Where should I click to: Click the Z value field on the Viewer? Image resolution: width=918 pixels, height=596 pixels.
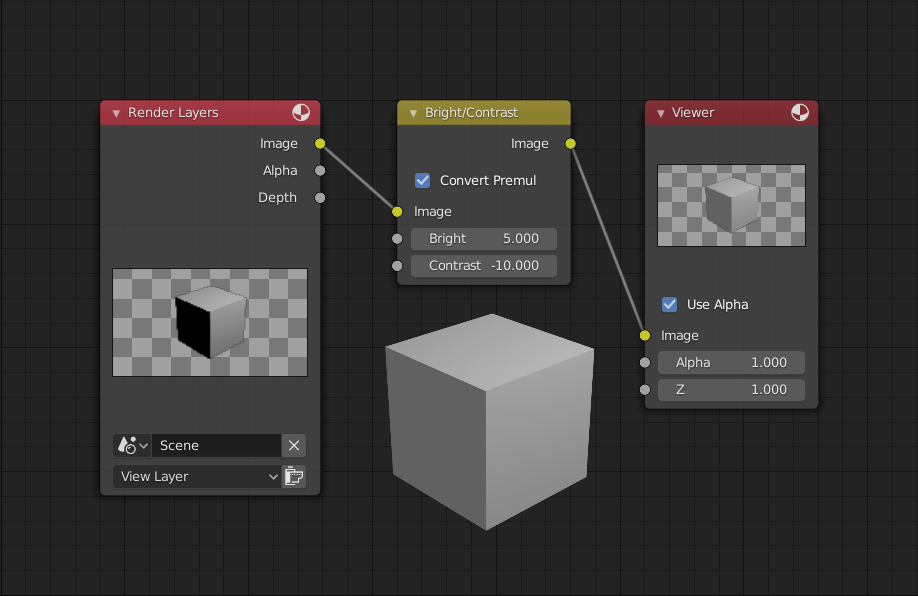pyautogui.click(x=731, y=389)
